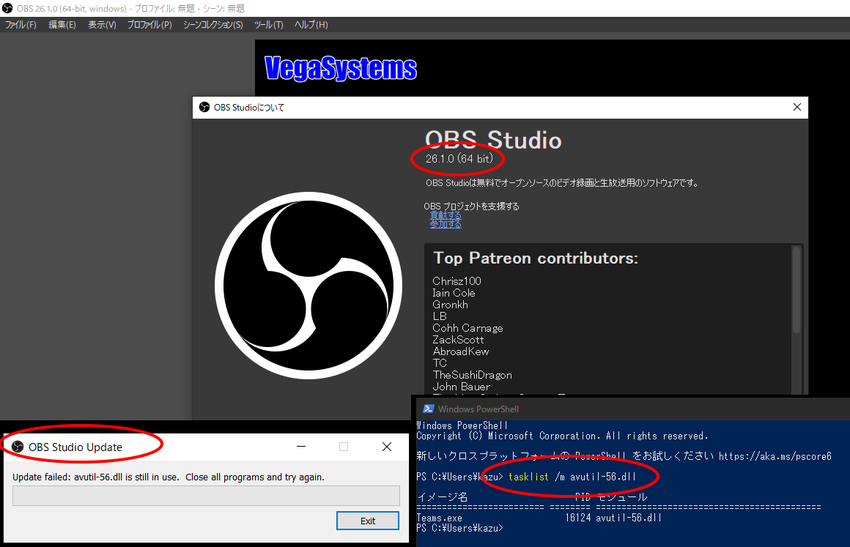The width and height of the screenshot is (850, 547).
Task: Click the Update failed message text
Action: coord(169,477)
